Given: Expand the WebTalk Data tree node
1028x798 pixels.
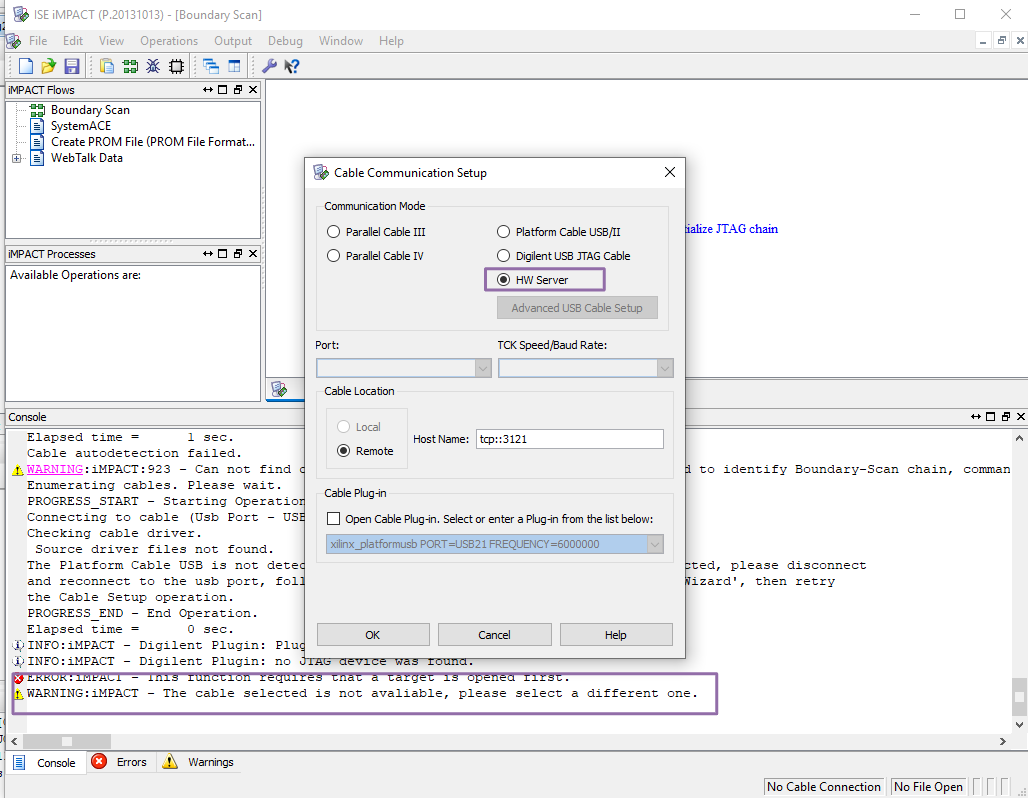Looking at the screenshot, I should click(x=17, y=158).
